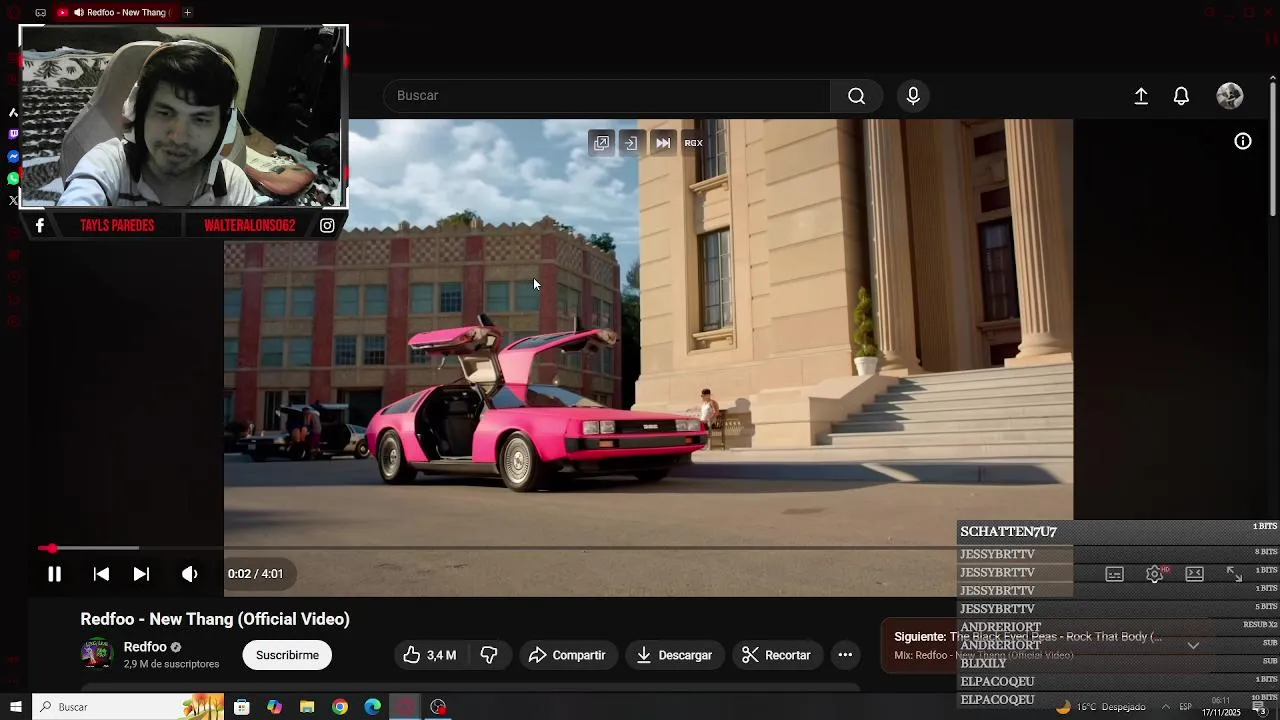
Task: Open the more actions three-dot menu
Action: 845,655
